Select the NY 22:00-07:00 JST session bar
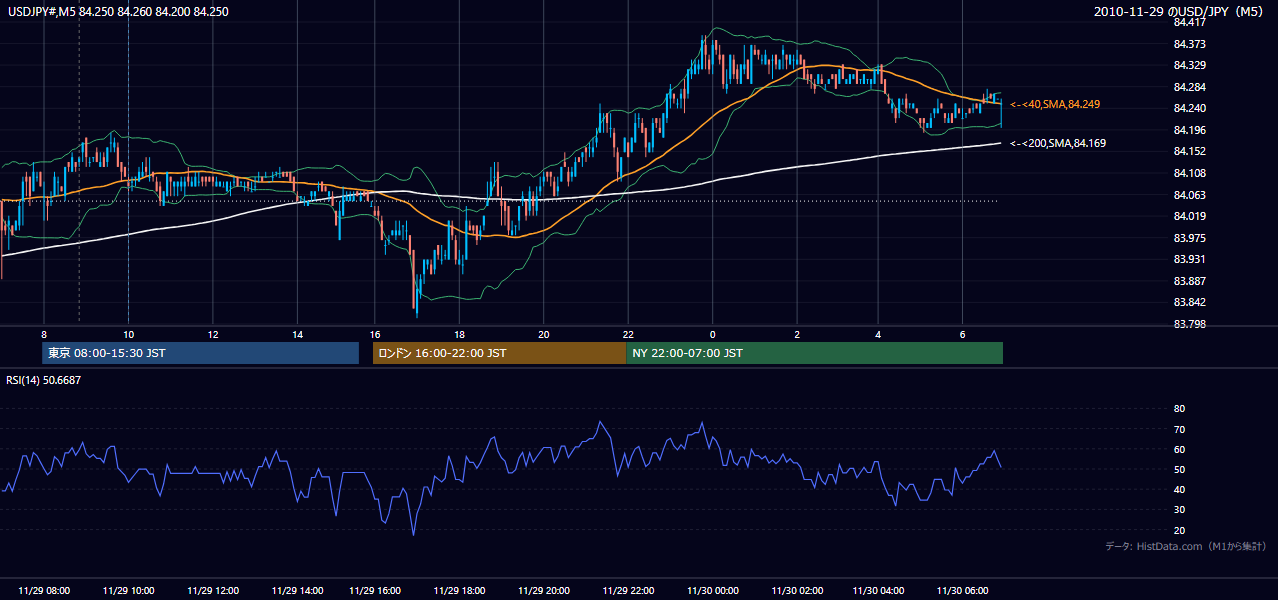The height and width of the screenshot is (600, 1278). coord(814,353)
